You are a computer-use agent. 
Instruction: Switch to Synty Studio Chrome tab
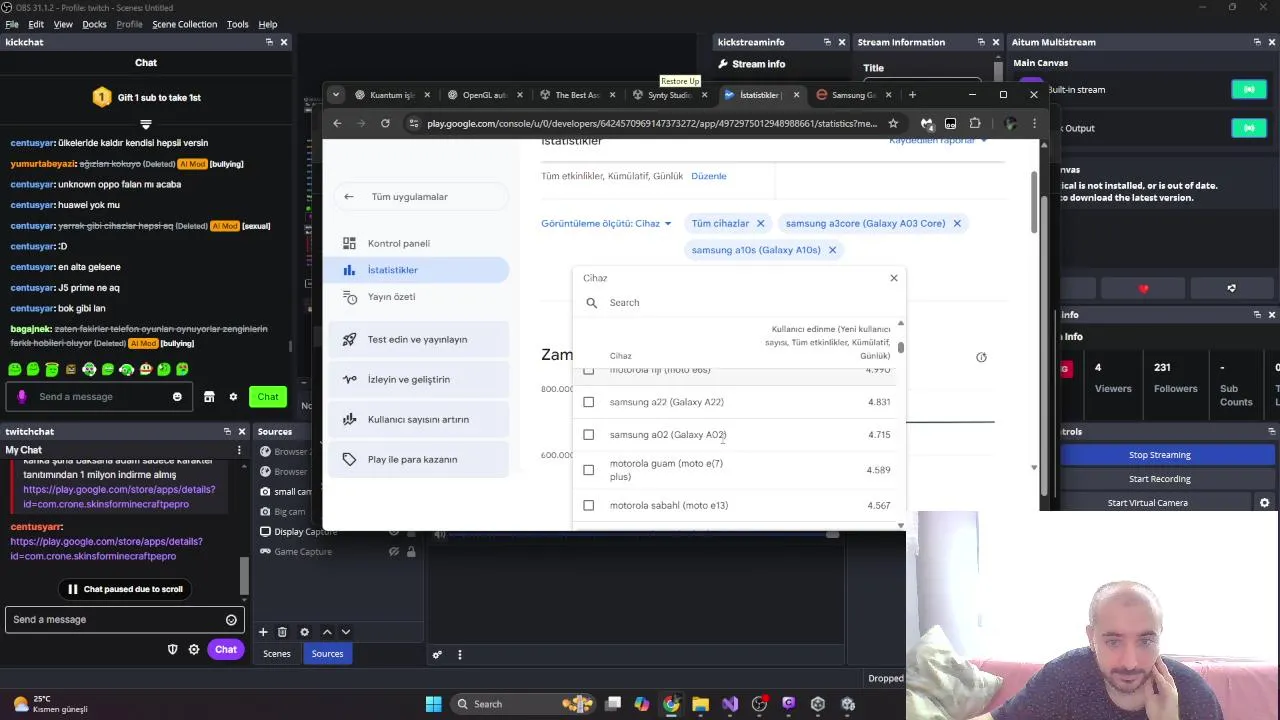[669, 95]
